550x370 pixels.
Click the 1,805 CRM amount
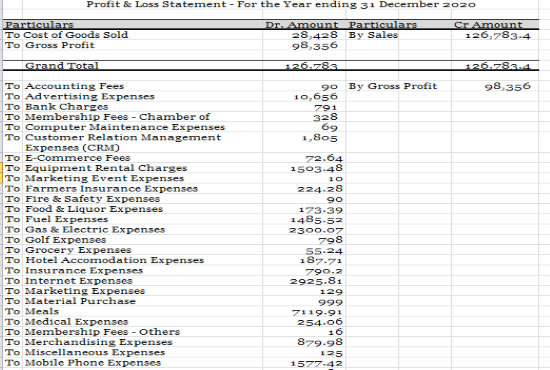320,137
